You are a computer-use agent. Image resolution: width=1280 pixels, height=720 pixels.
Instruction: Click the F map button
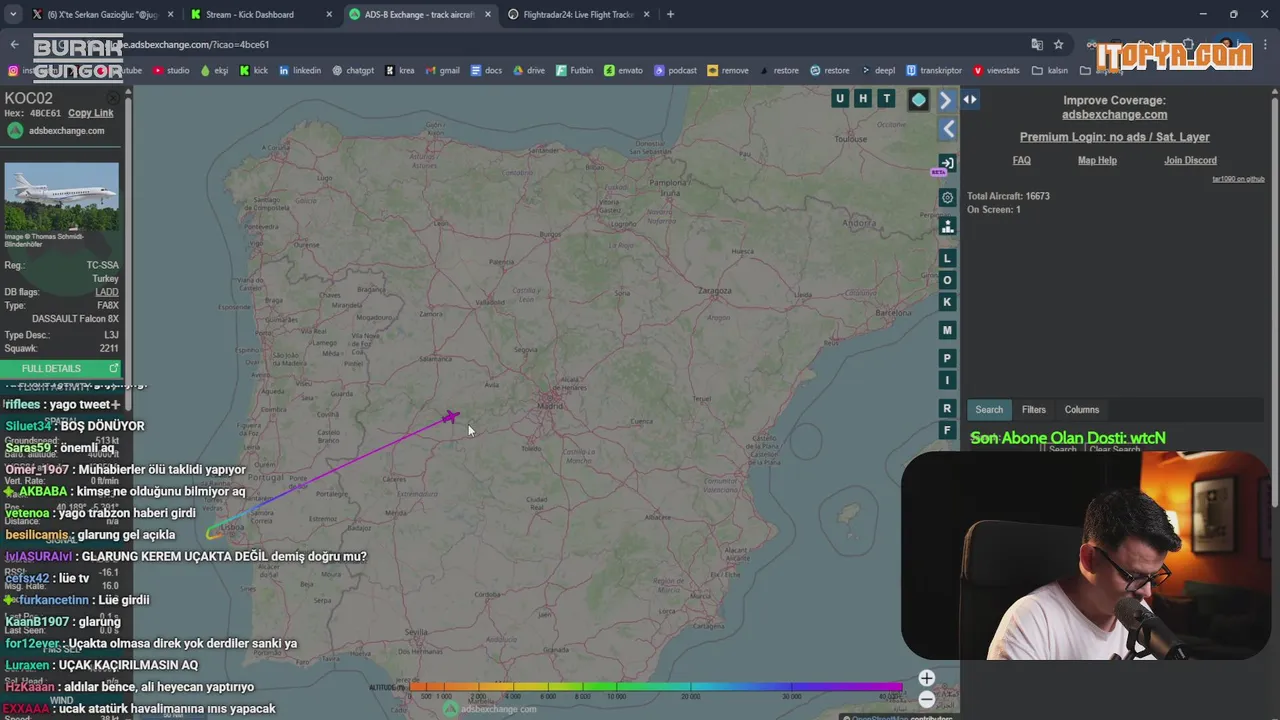click(x=947, y=430)
